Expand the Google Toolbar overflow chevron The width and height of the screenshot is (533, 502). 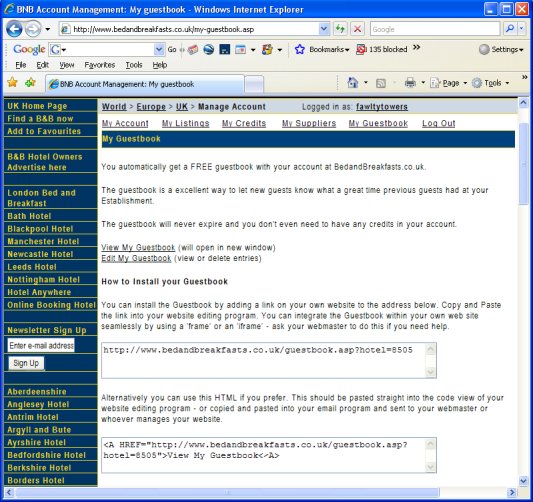[x=417, y=48]
